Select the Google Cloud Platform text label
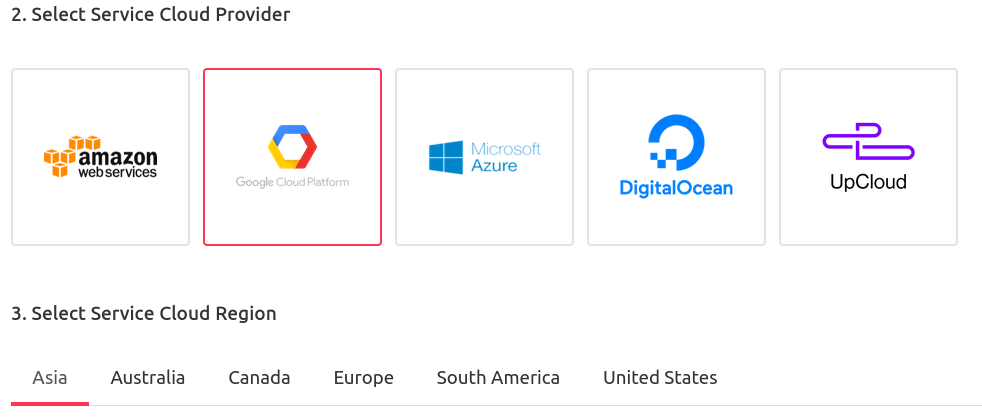Image resolution: width=982 pixels, height=419 pixels. point(292,182)
